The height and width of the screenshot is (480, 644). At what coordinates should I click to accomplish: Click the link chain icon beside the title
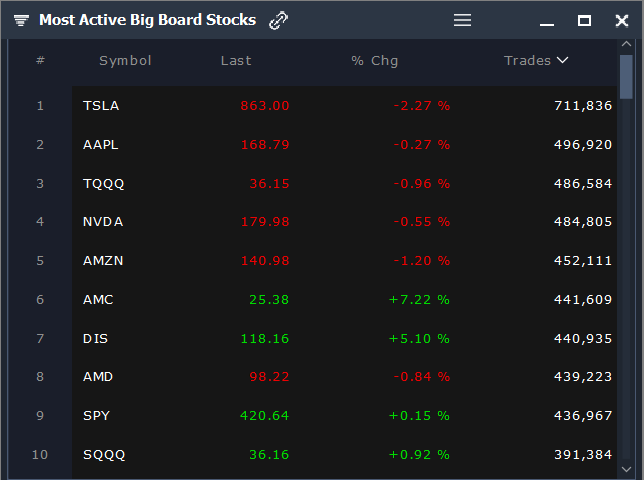278,20
